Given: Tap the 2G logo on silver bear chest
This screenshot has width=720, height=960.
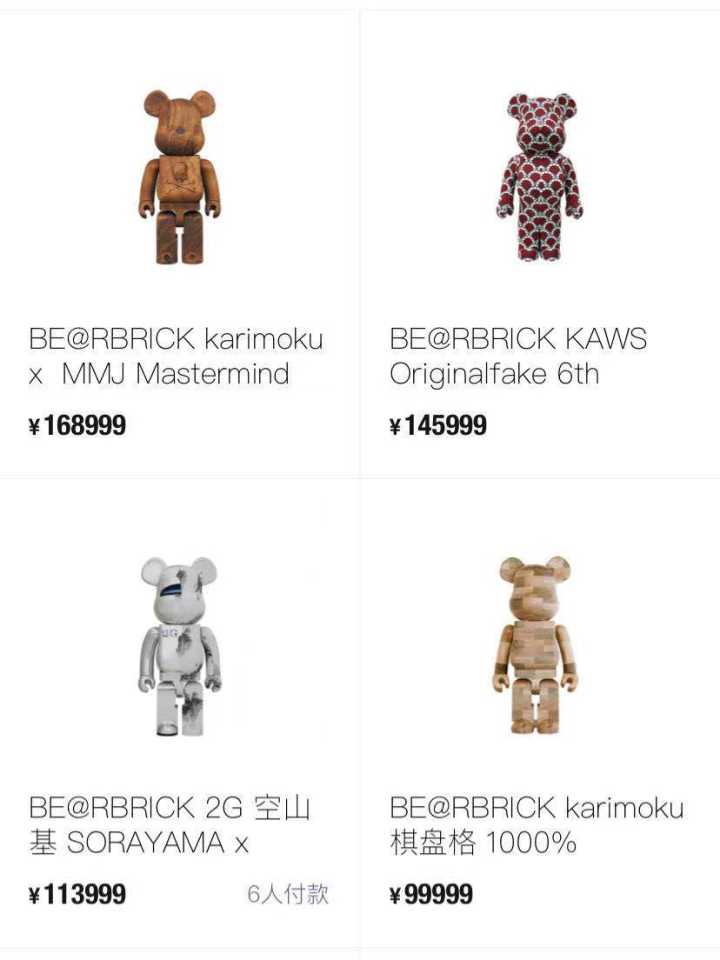Looking at the screenshot, I should [x=168, y=631].
